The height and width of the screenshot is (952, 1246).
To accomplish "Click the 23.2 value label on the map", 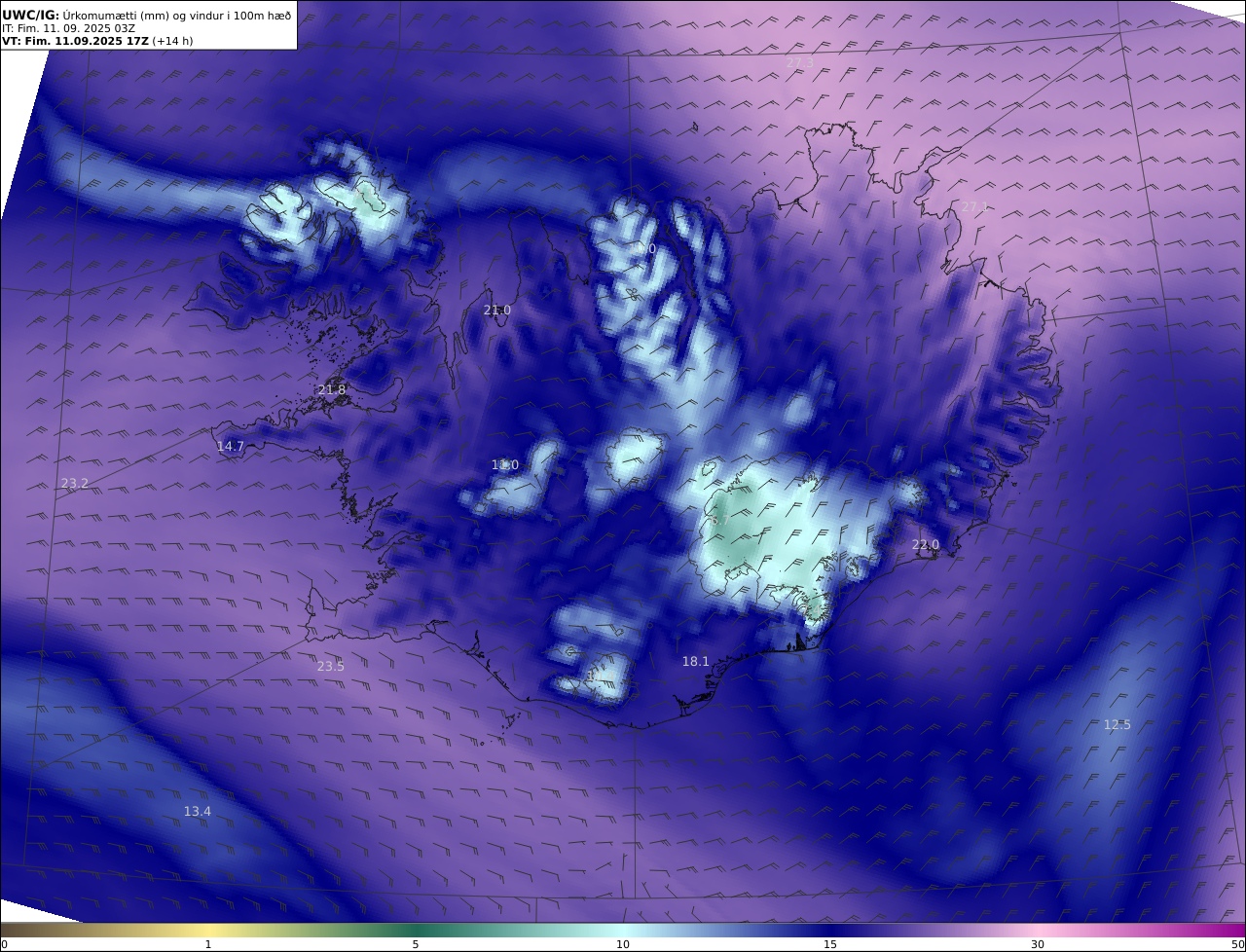I will coord(74,484).
